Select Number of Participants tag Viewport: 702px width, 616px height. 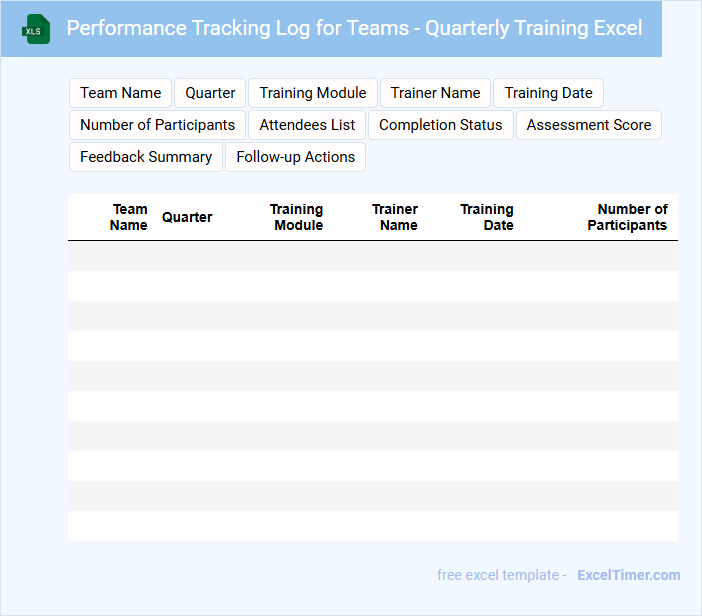[157, 125]
